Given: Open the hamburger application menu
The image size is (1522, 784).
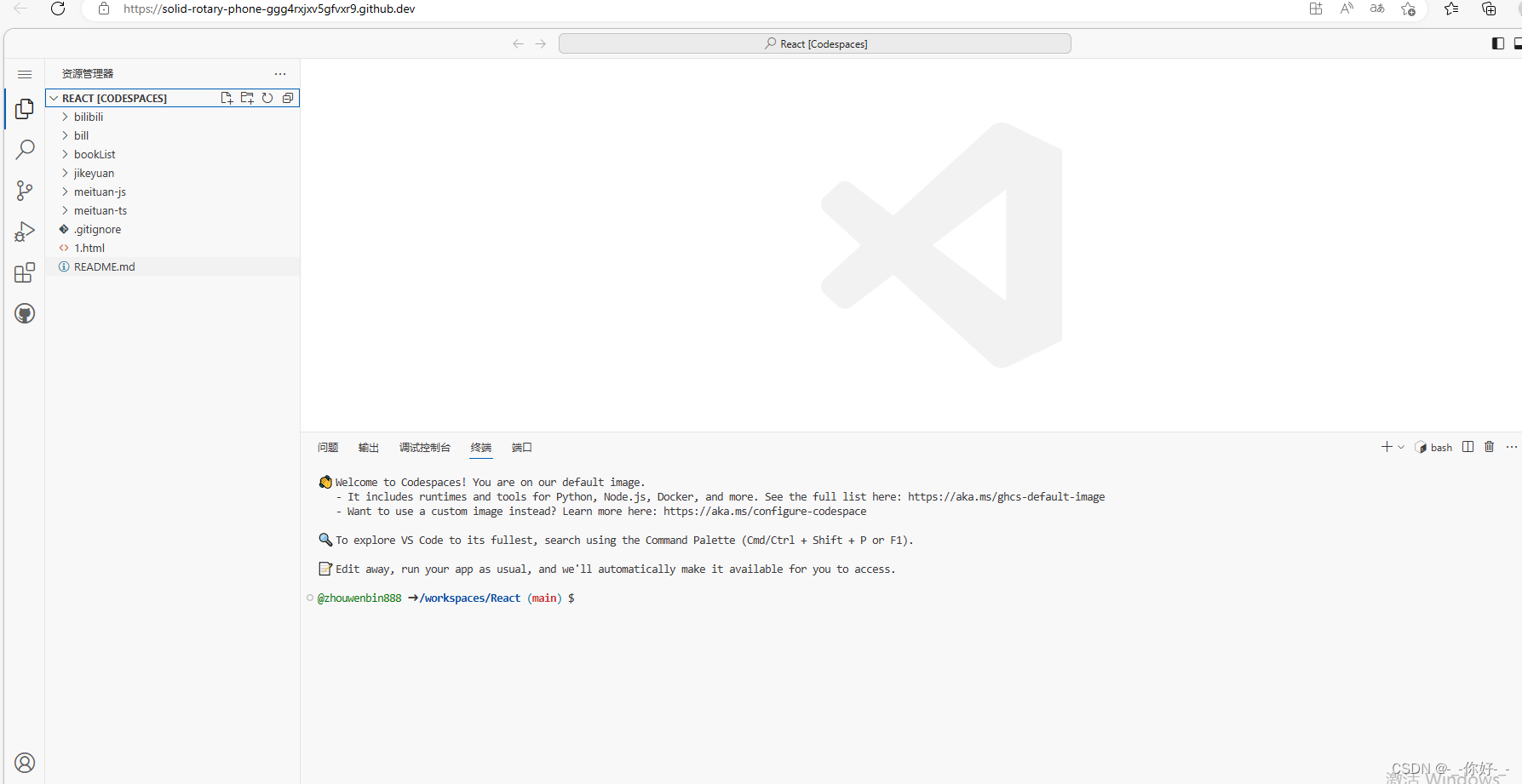Looking at the screenshot, I should 25,75.
